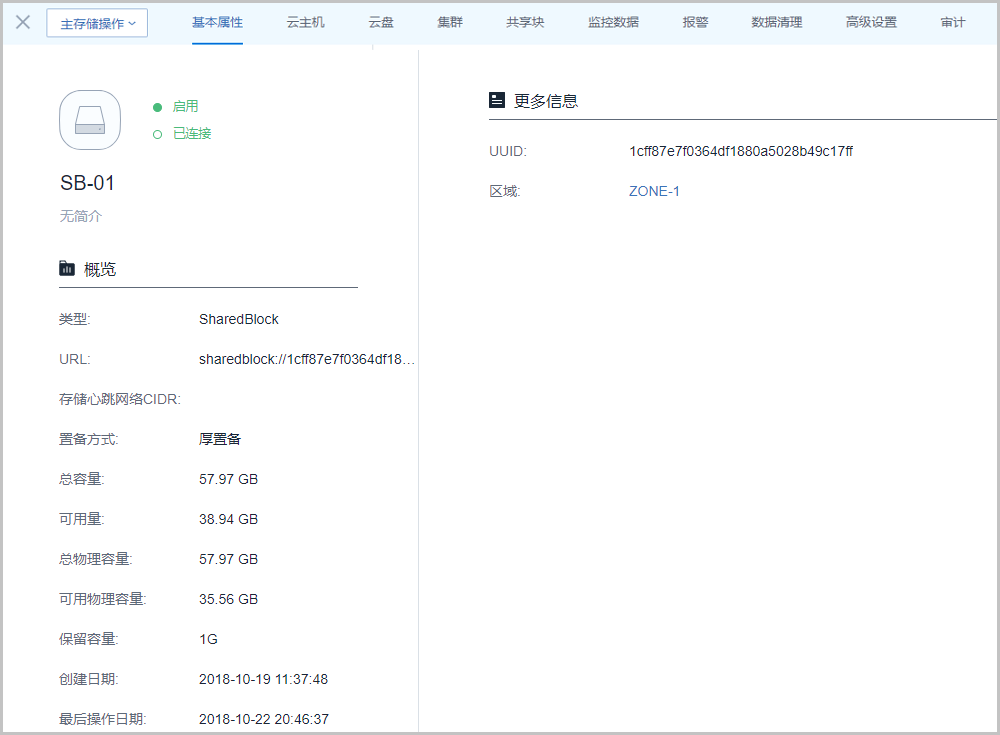The height and width of the screenshot is (735, 1000).
Task: Click the SB-01 storage name
Action: [88, 183]
